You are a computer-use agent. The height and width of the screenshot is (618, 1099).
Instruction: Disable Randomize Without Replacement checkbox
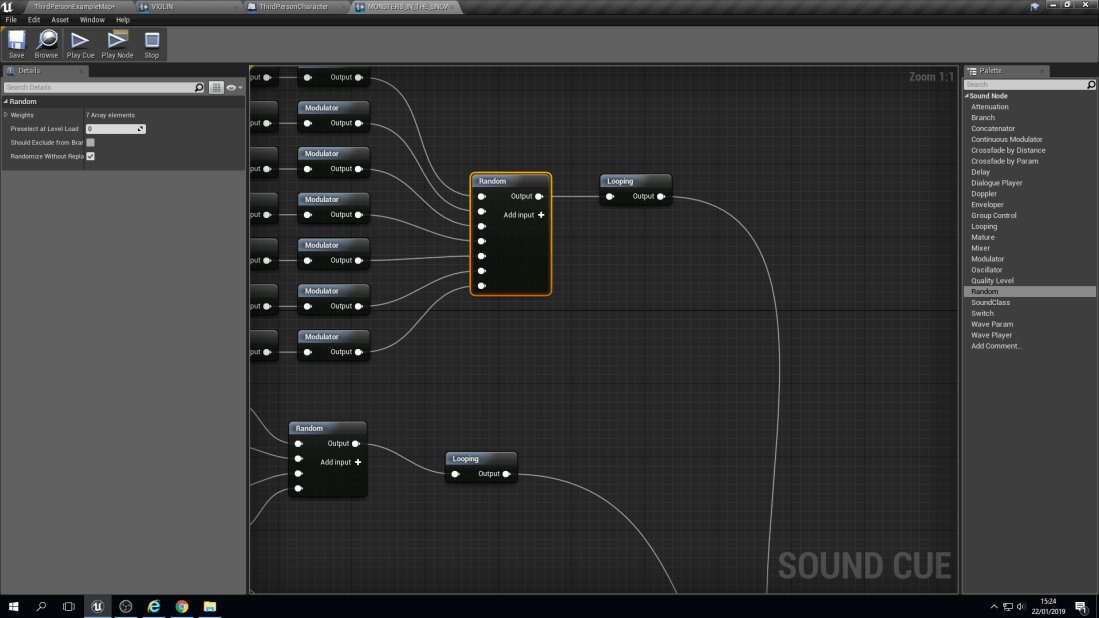pos(89,156)
